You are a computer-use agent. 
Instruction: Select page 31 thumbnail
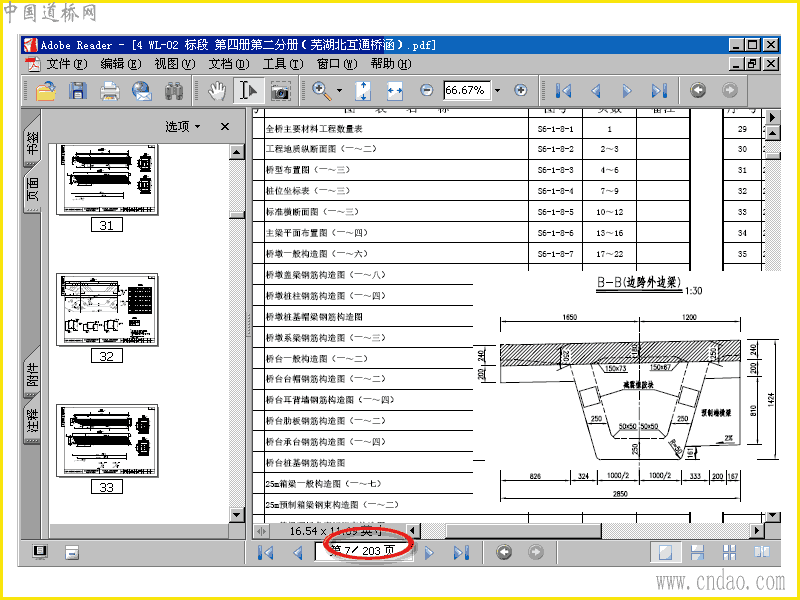tap(107, 180)
